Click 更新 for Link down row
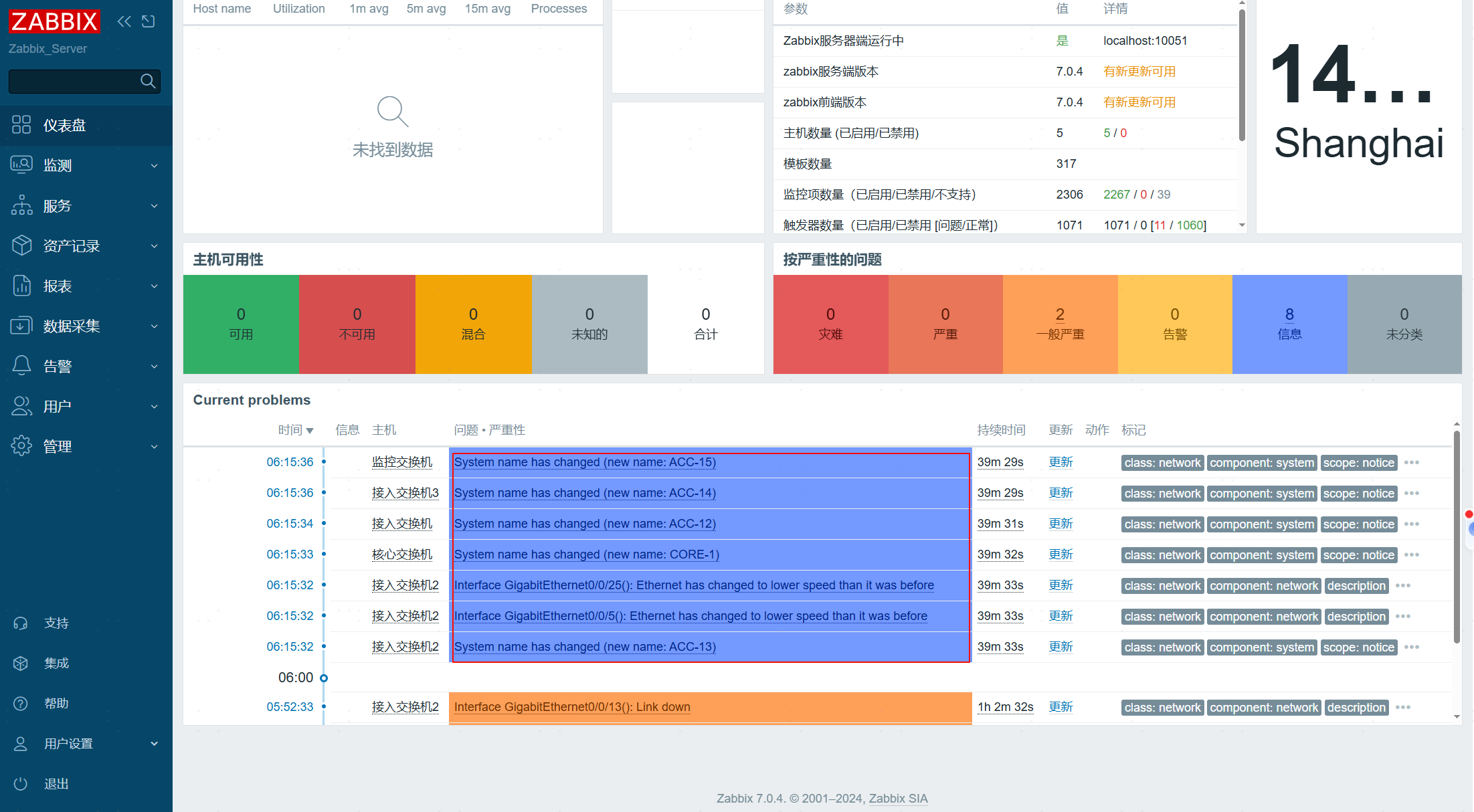Image resolution: width=1474 pixels, height=812 pixels. pyautogui.click(x=1061, y=707)
